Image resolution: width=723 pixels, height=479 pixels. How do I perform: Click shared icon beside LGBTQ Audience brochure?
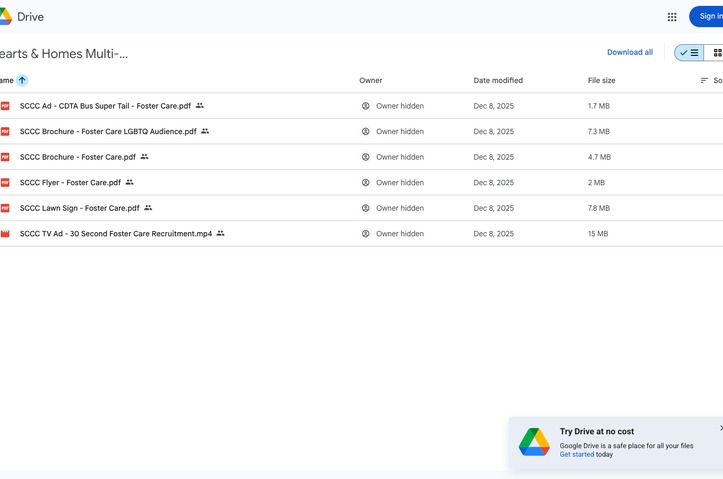[205, 131]
